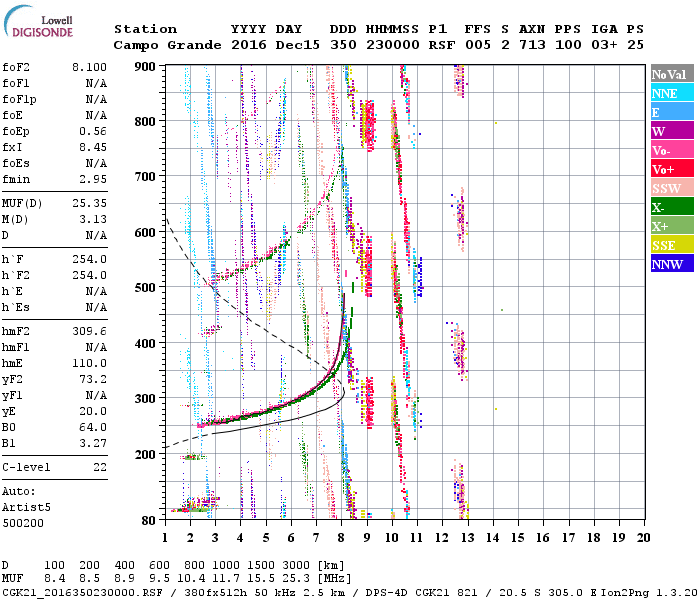
Task: Click the MUF 25.3 value for 3000 km
Action: (x=296, y=579)
